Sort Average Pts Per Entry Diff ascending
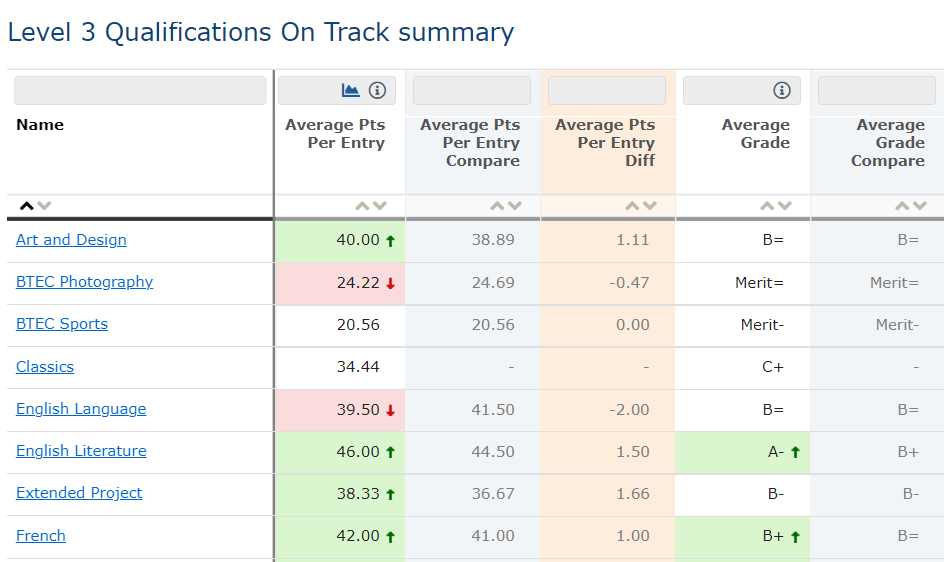The image size is (944, 562). (633, 206)
